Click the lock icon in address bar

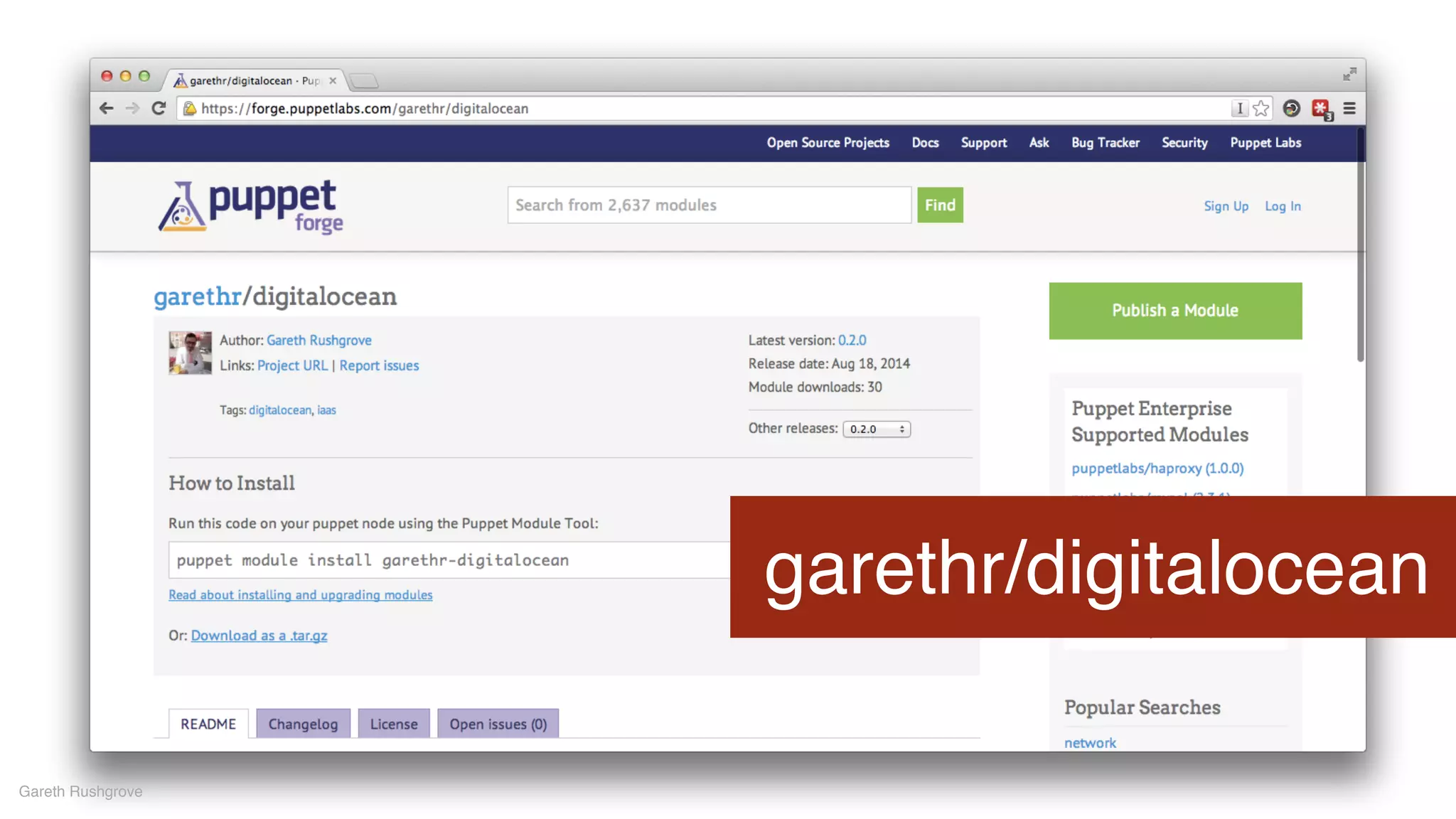pos(190,108)
